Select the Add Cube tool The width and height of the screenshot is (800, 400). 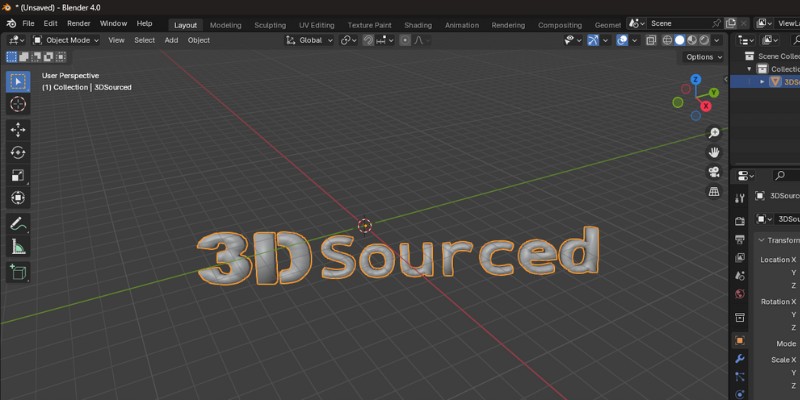coord(18,272)
